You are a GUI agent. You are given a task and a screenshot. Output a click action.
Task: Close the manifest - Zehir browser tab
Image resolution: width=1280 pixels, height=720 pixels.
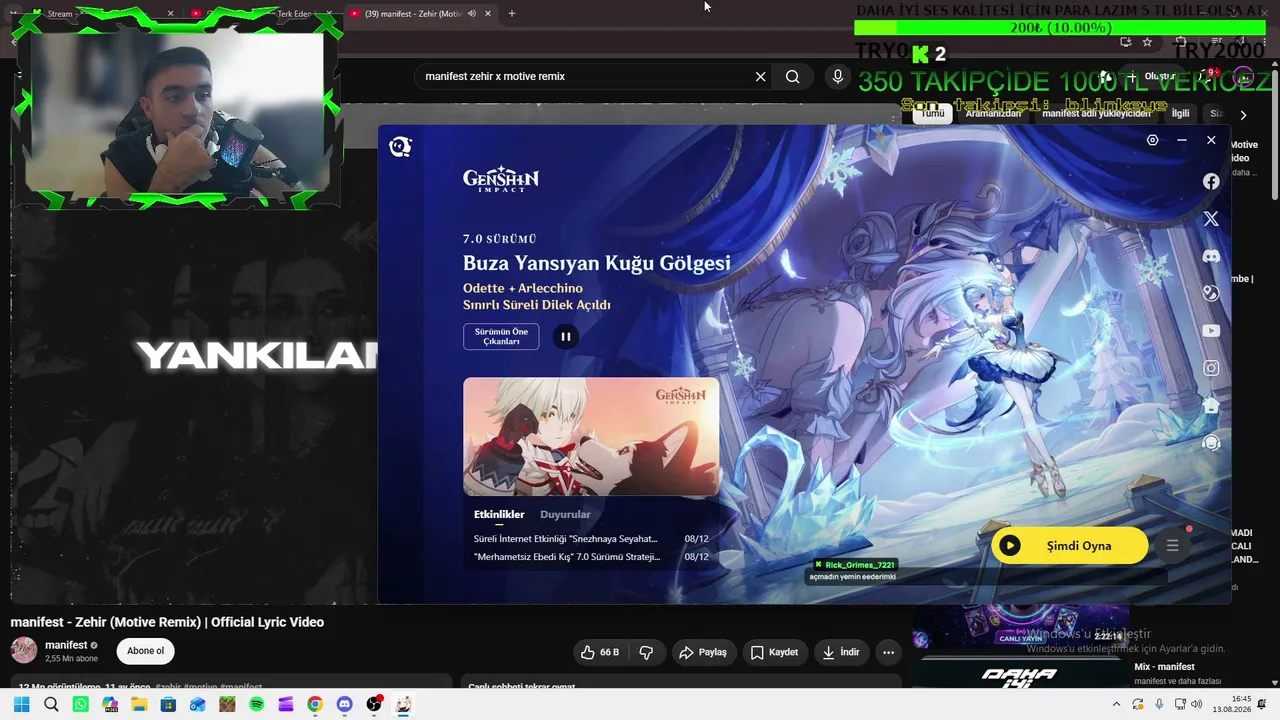(x=488, y=13)
